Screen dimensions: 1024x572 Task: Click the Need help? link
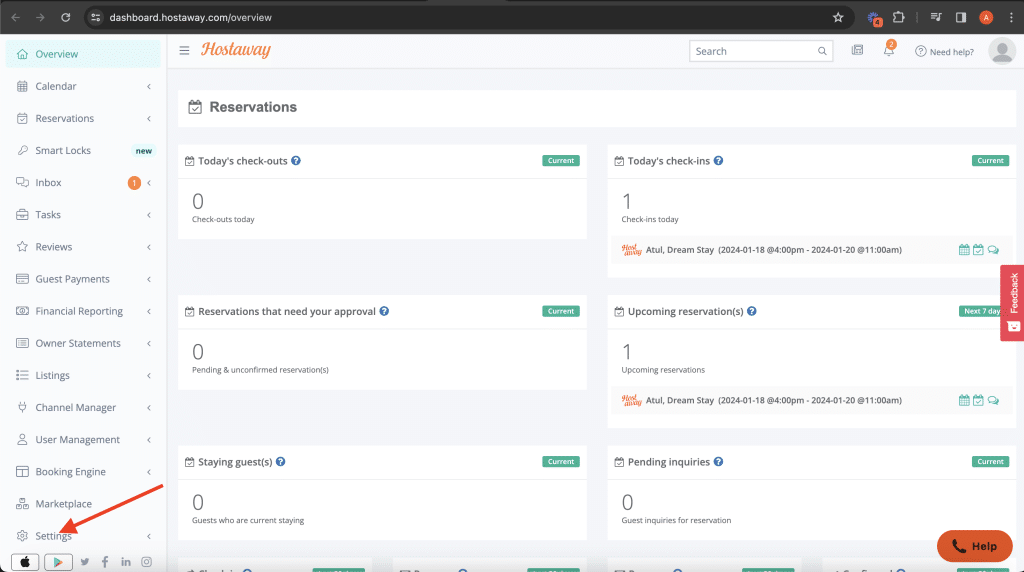(x=944, y=52)
